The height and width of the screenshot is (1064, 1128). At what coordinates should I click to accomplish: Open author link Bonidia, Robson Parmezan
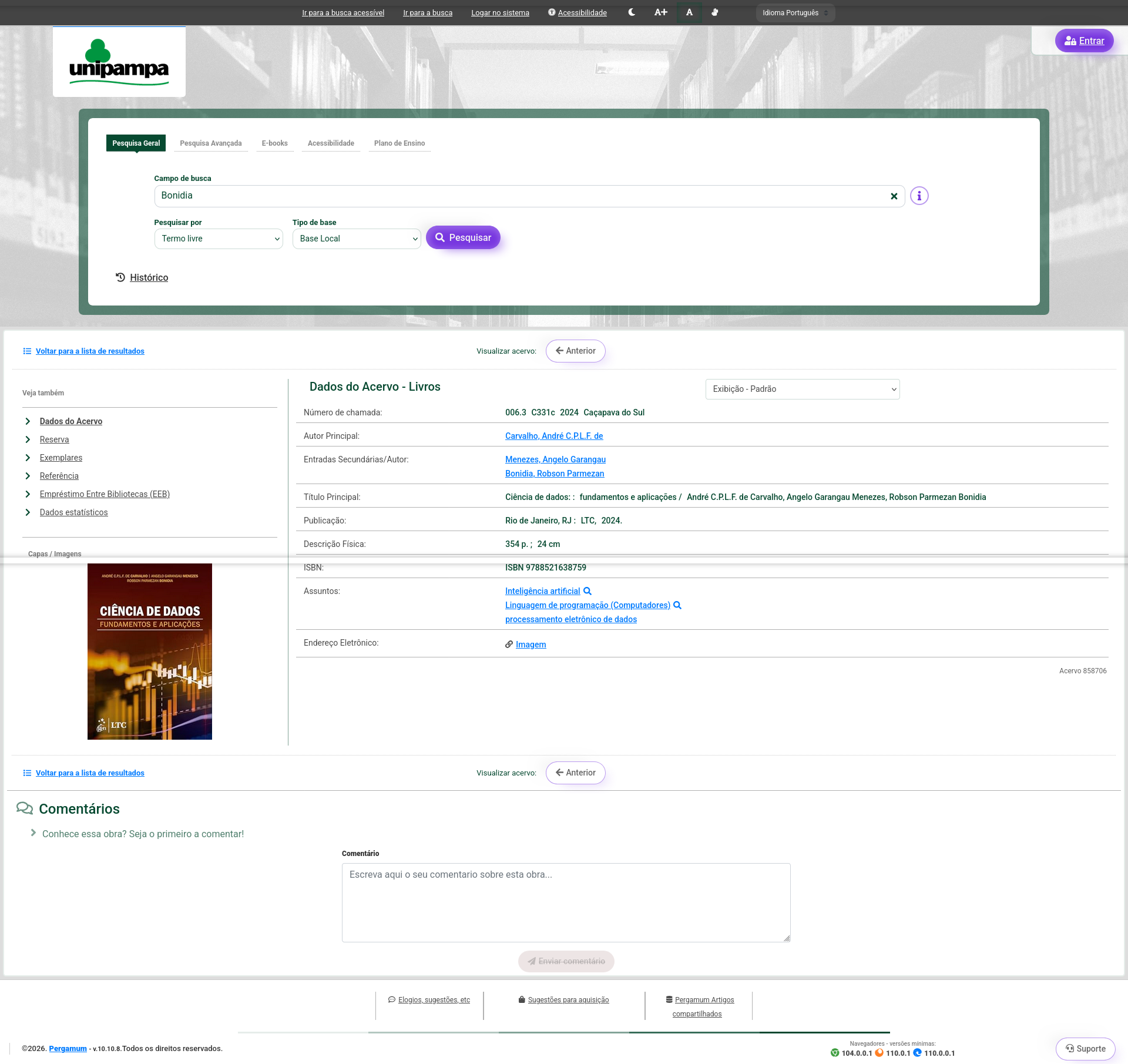click(554, 474)
